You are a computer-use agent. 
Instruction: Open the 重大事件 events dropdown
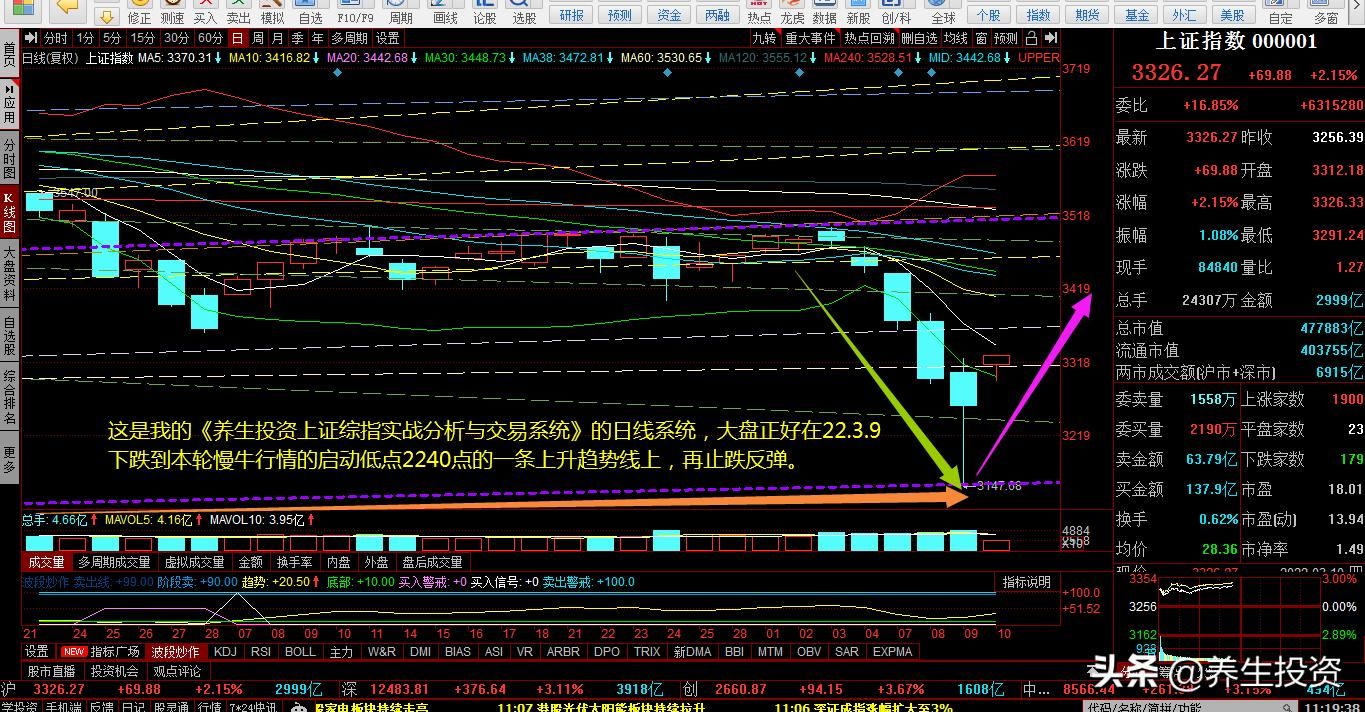coord(809,38)
